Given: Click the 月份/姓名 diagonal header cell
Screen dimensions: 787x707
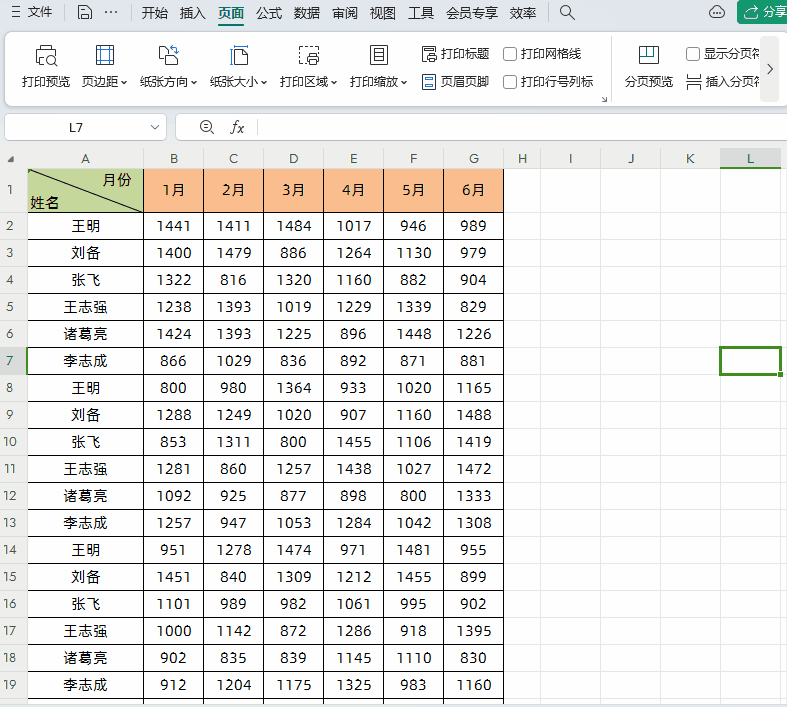Looking at the screenshot, I should [x=85, y=191].
